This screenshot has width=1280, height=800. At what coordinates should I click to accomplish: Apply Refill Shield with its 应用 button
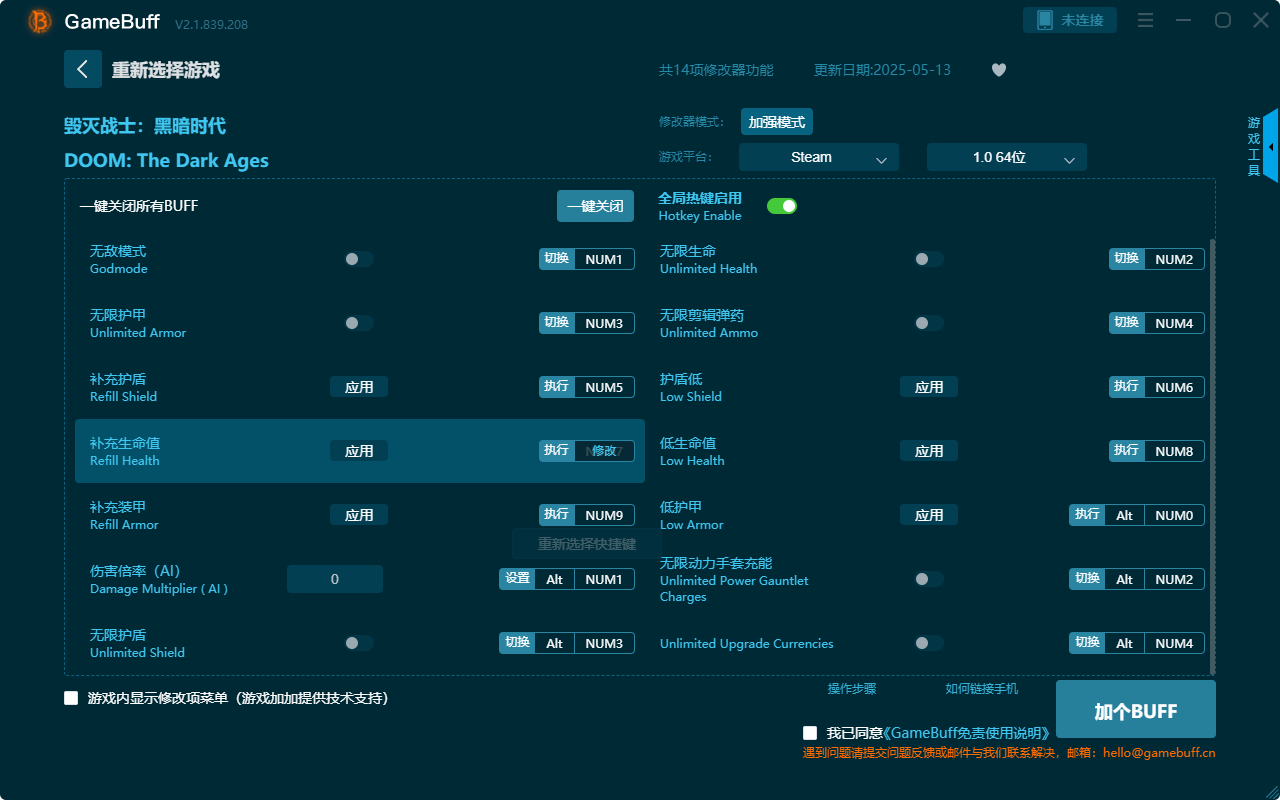(358, 386)
